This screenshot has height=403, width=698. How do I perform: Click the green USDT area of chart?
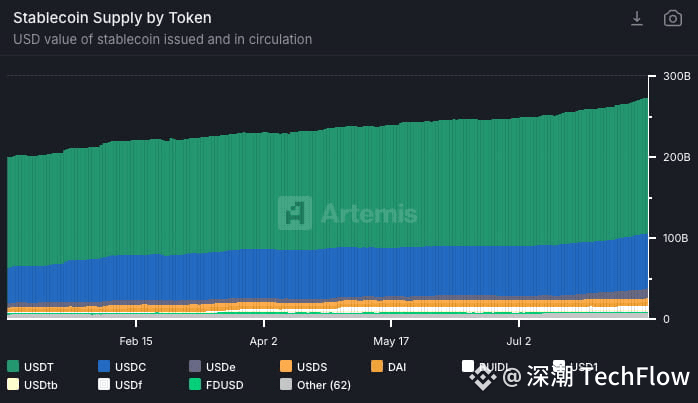point(328,187)
